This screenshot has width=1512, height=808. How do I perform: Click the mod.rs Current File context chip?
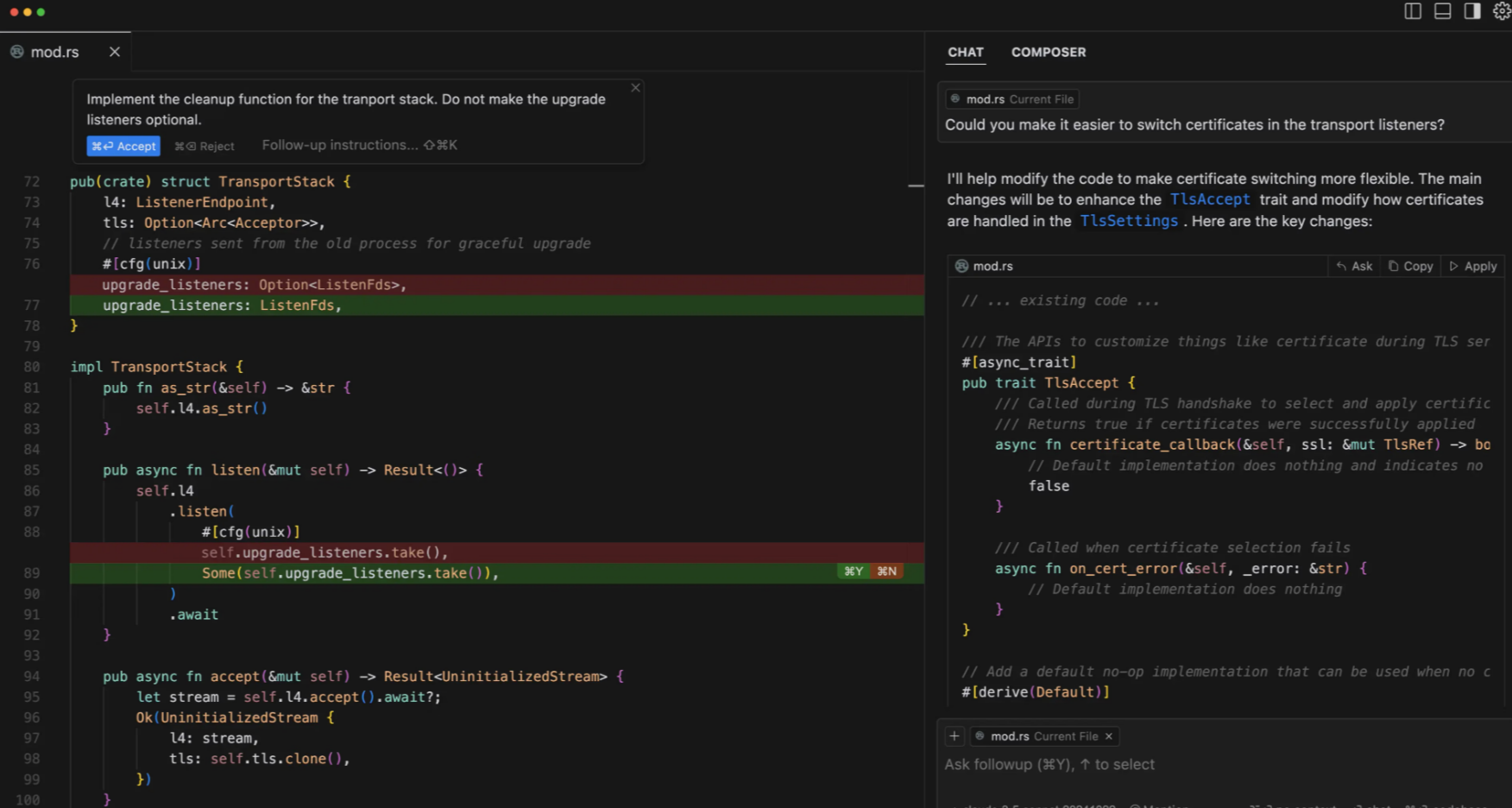[1013, 99]
